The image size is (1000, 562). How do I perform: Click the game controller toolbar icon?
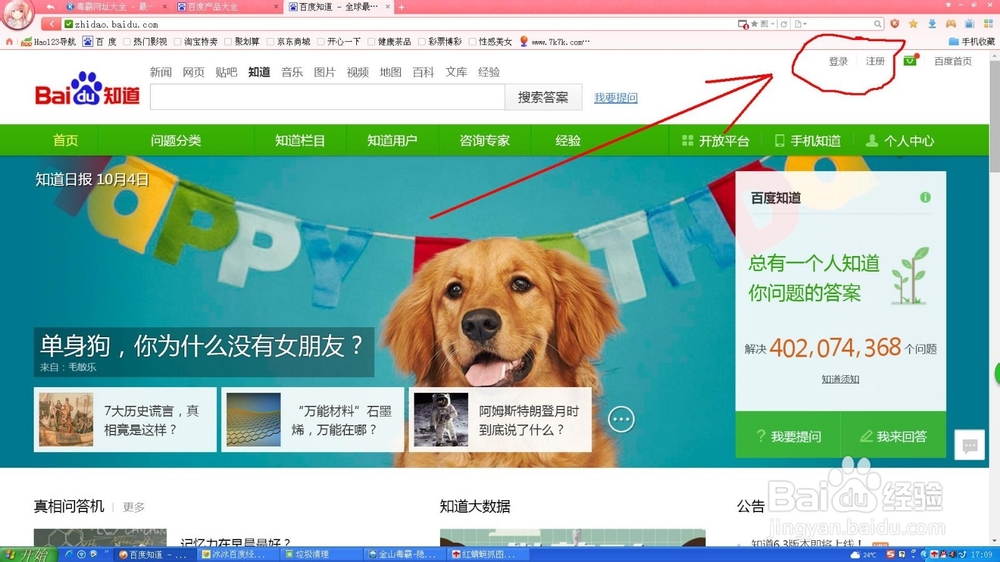[x=951, y=24]
